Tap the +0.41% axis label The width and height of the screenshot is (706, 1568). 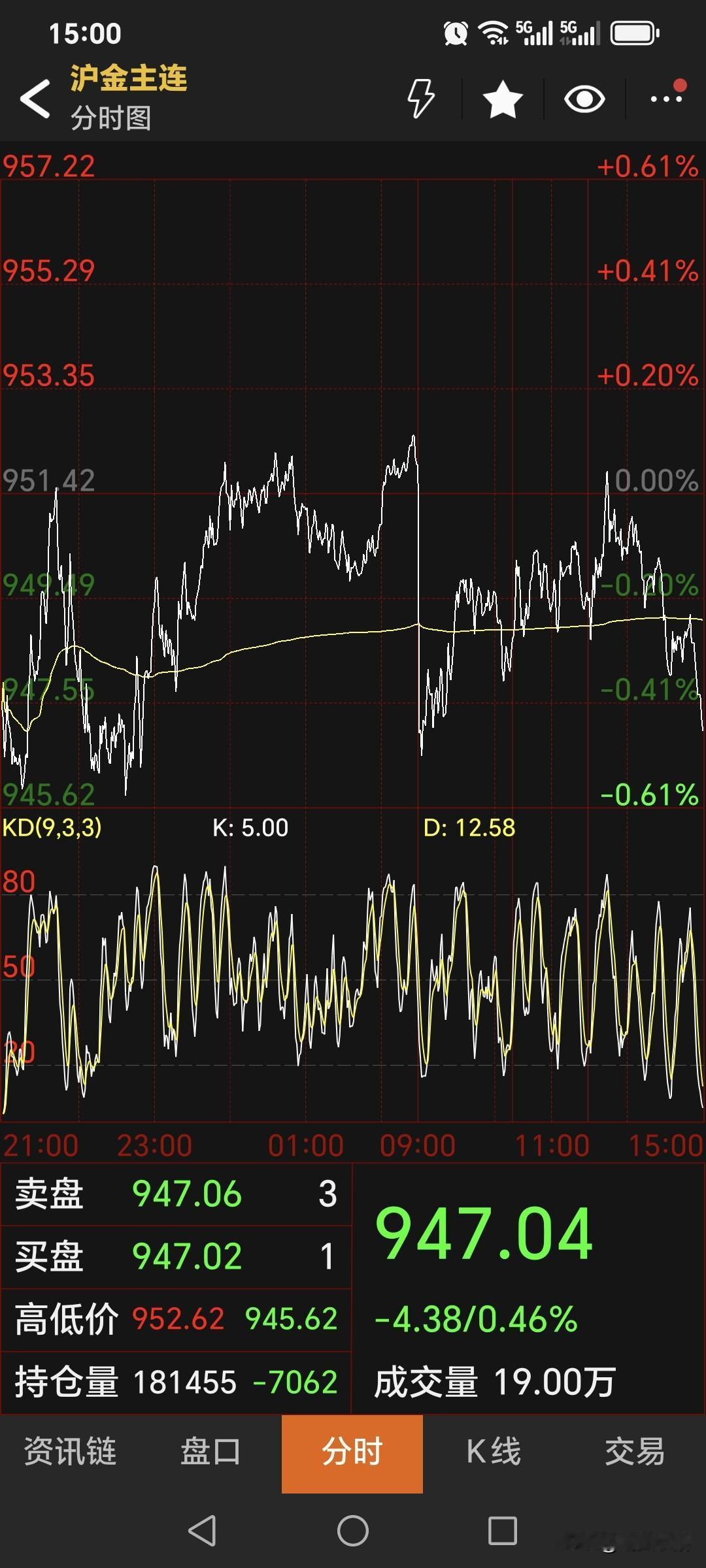648,270
